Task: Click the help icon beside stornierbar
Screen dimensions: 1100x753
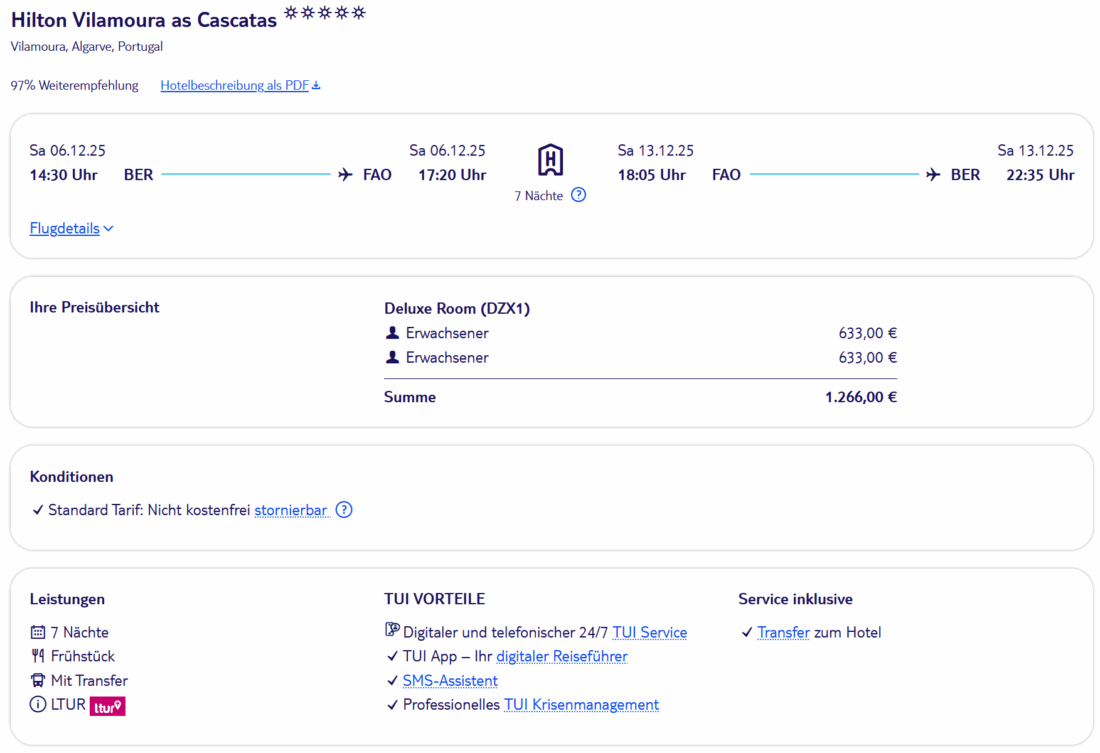Action: [x=344, y=510]
